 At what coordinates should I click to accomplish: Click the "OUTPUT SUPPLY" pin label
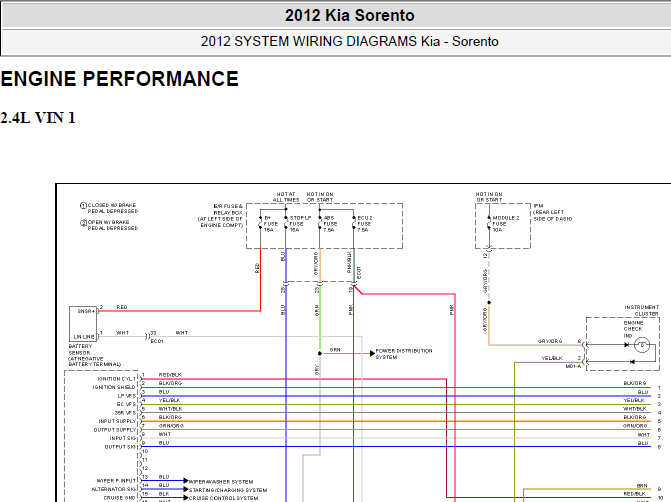[115, 430]
